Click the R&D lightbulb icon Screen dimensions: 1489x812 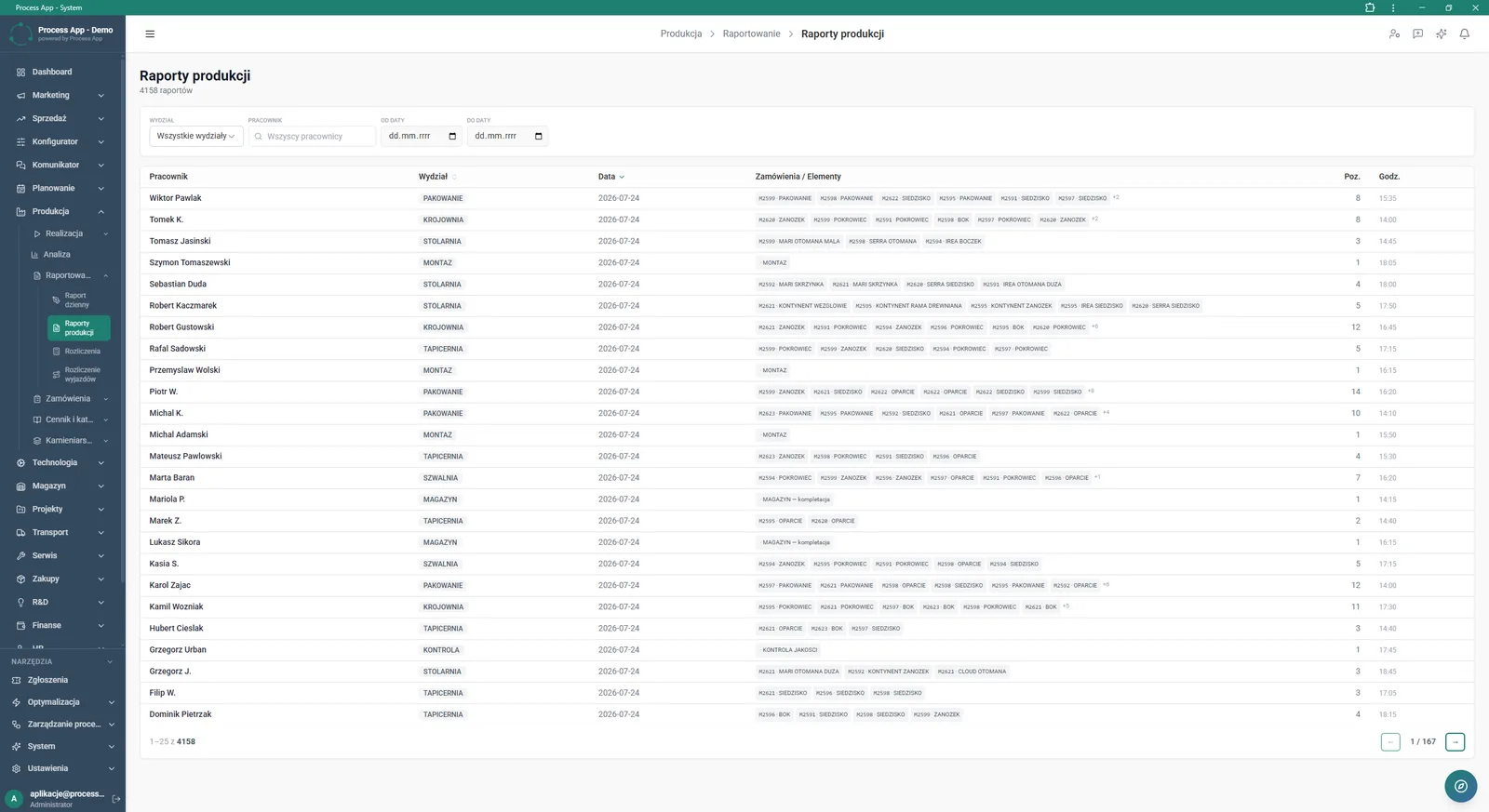pyautogui.click(x=20, y=602)
